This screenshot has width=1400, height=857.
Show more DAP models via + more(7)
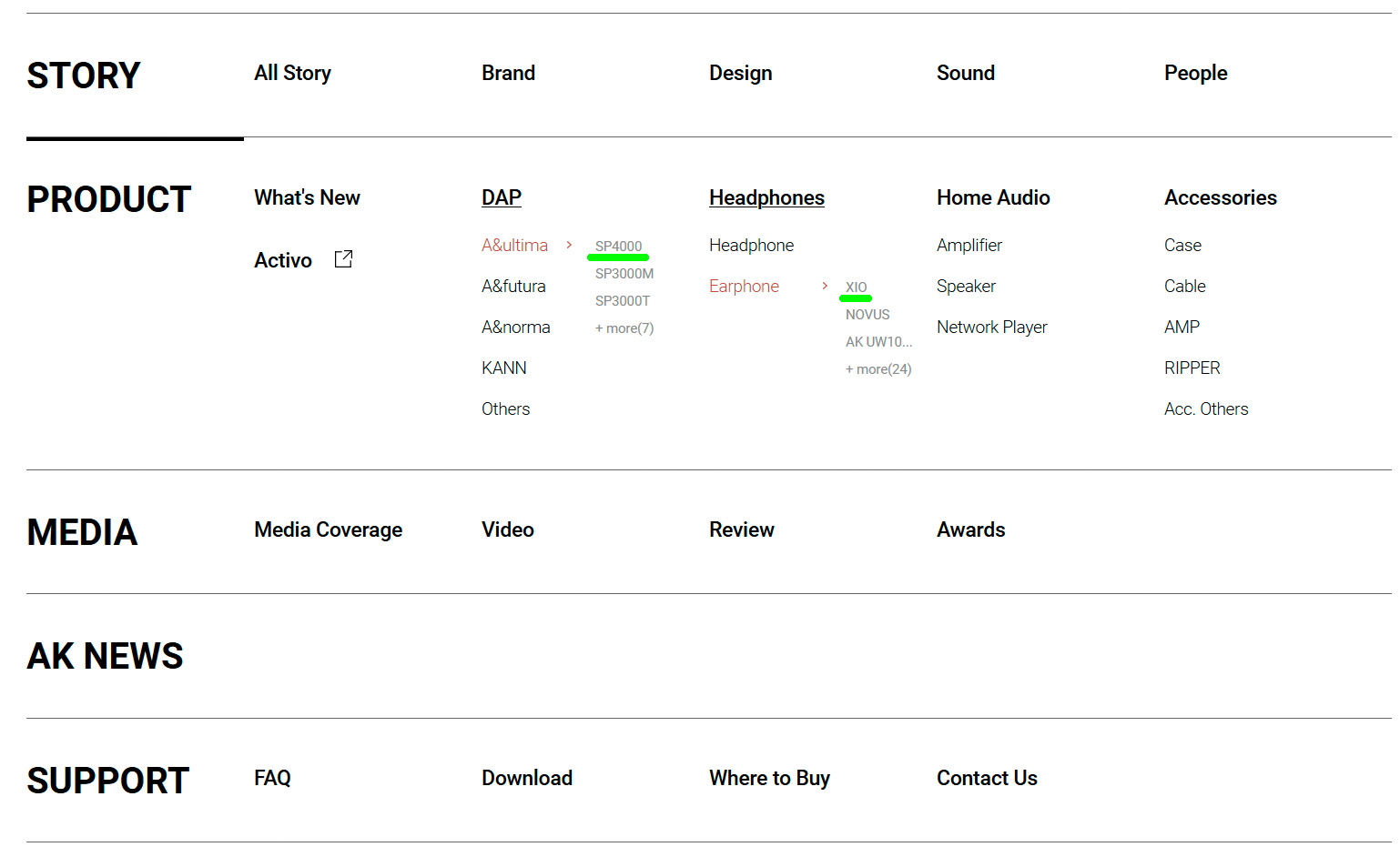click(624, 328)
